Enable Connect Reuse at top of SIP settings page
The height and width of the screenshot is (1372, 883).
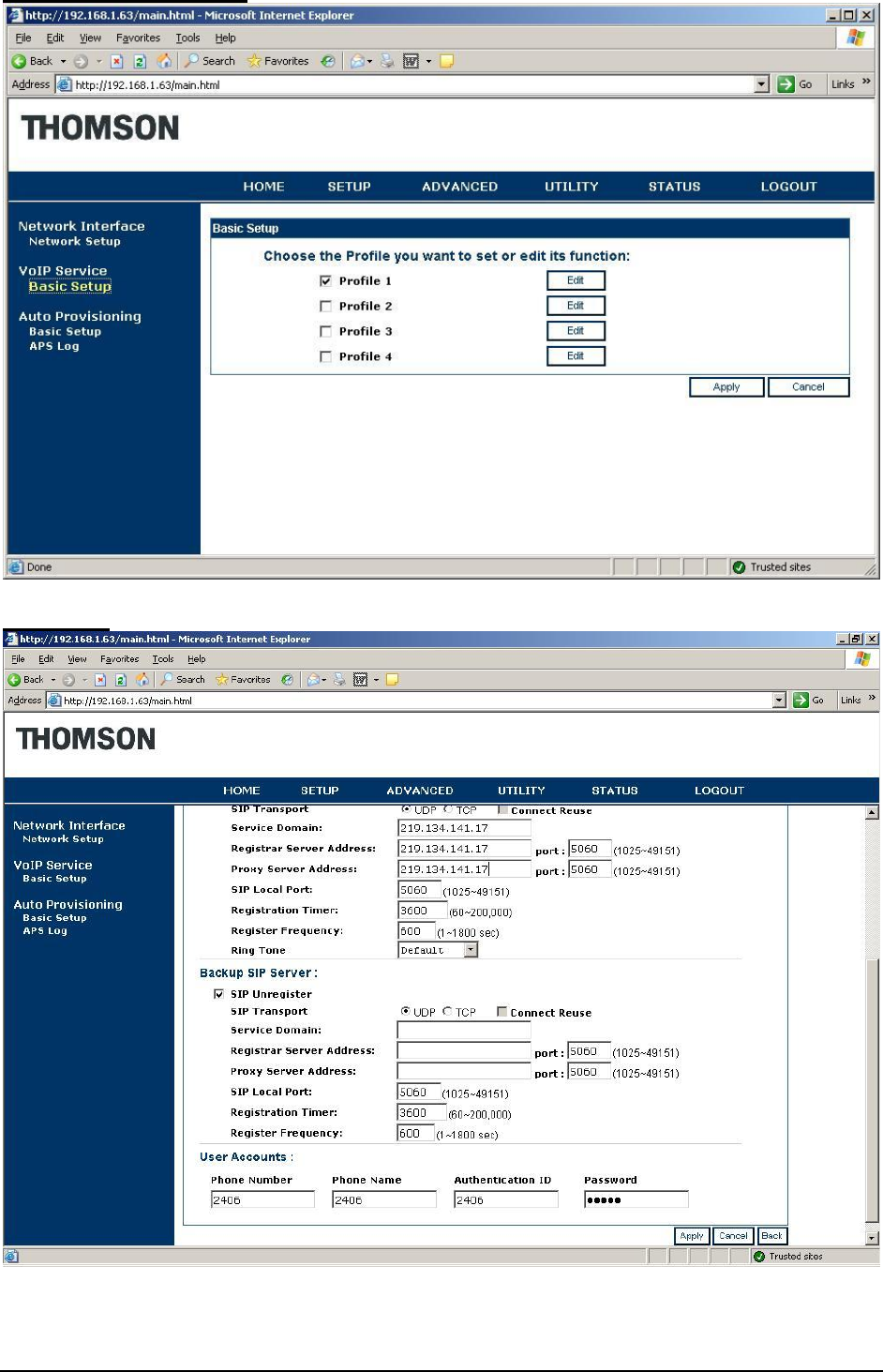(x=503, y=809)
